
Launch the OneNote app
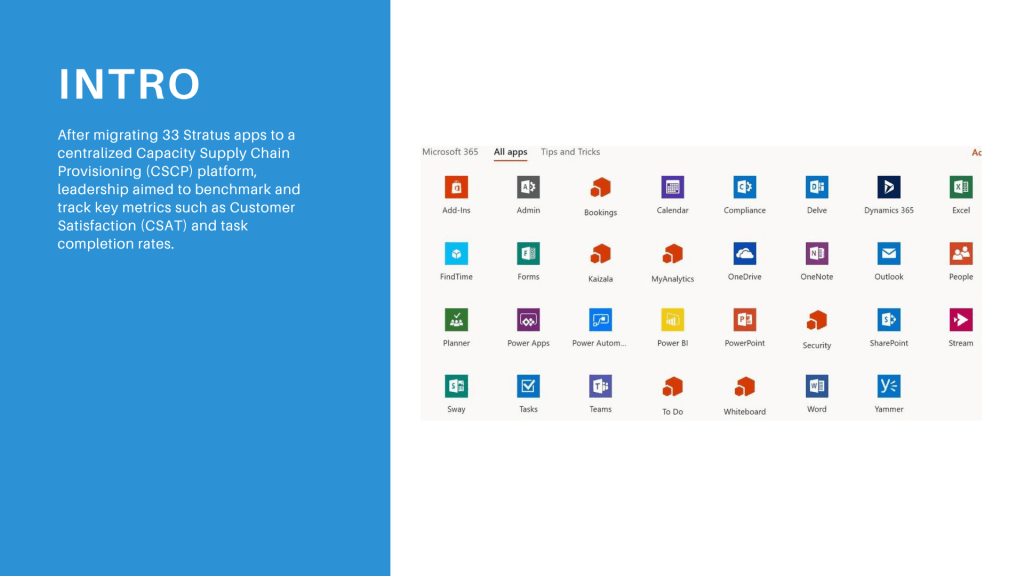816,254
